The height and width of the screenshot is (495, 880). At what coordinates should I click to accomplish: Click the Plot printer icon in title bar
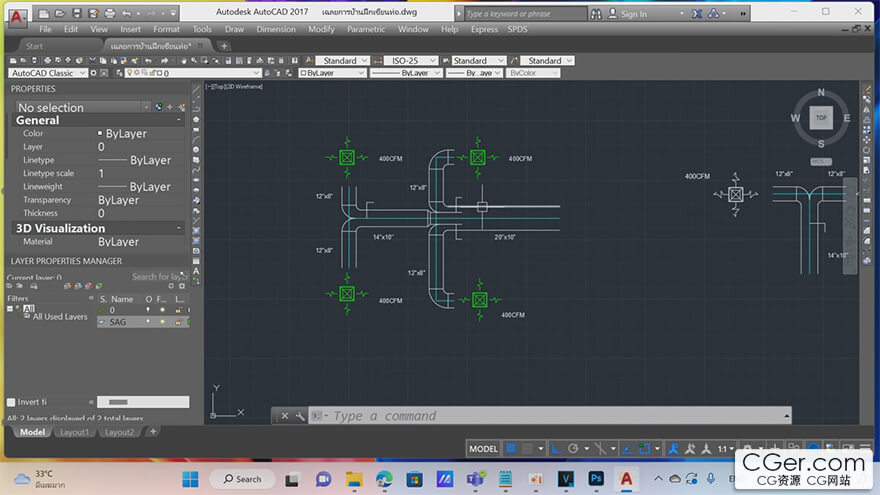[x=108, y=13]
